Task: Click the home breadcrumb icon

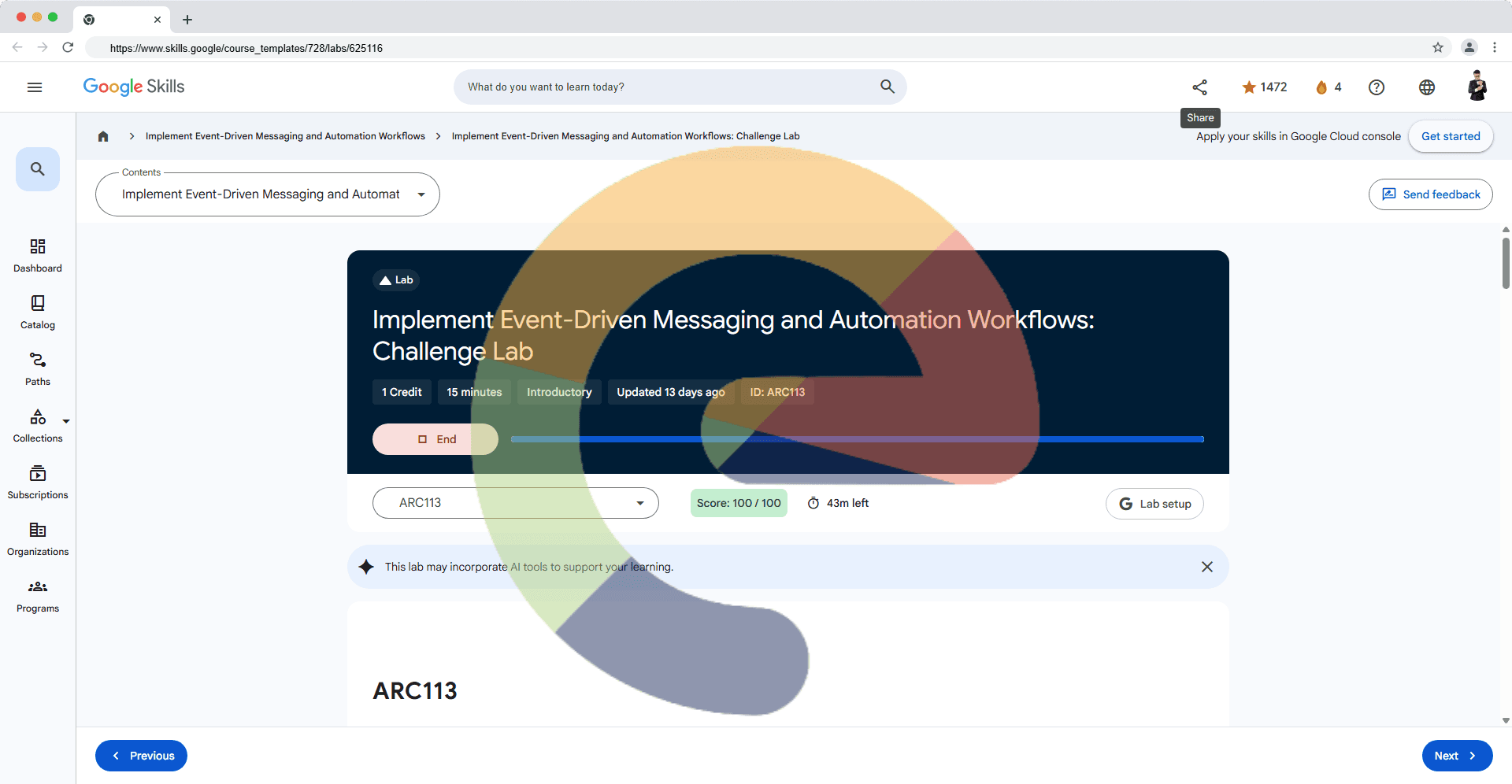Action: pyautogui.click(x=103, y=136)
